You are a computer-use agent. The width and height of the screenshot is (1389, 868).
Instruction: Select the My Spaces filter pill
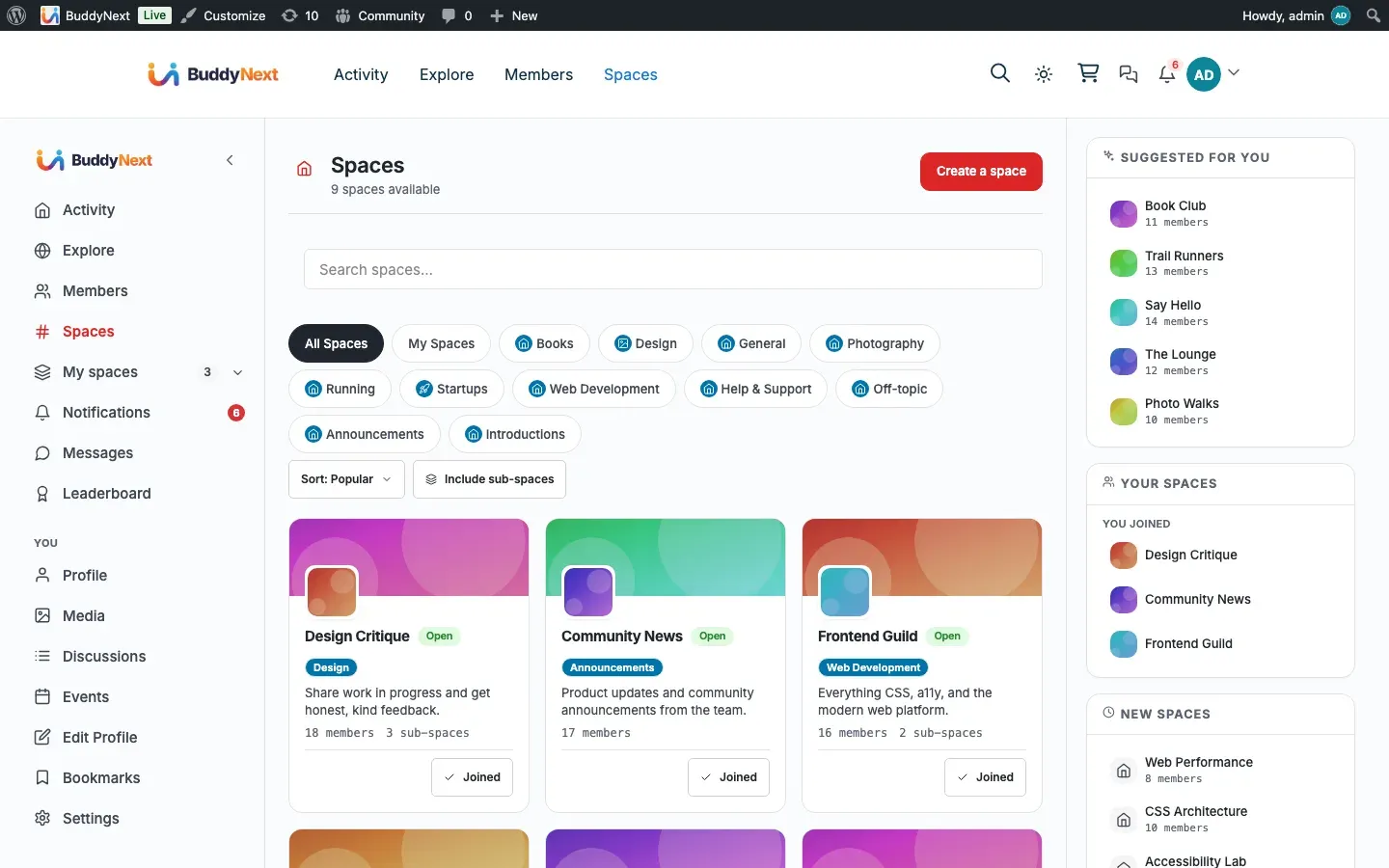point(441,343)
